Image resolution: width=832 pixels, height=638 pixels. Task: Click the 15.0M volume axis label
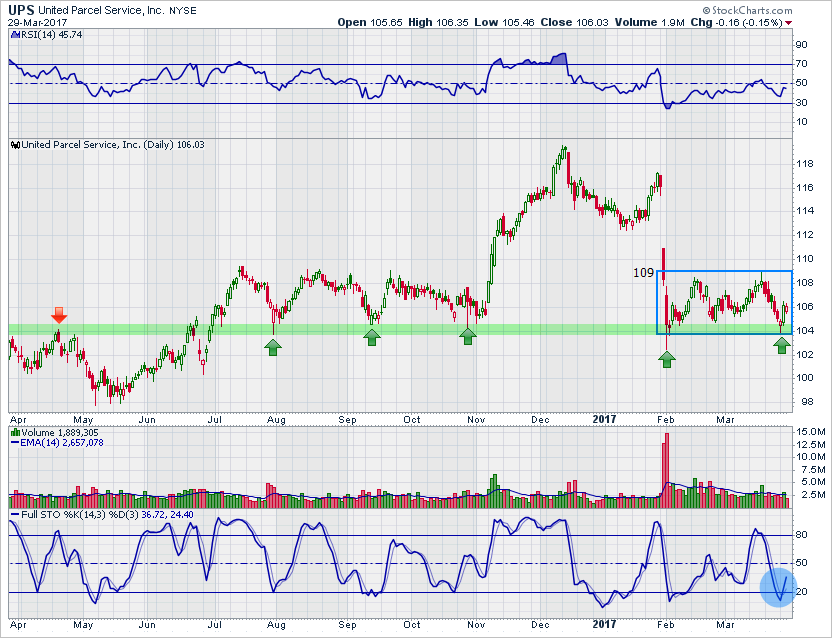point(810,432)
